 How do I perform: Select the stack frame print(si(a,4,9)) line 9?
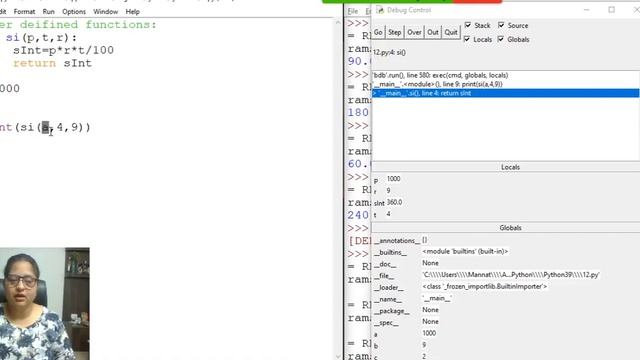coord(505,84)
